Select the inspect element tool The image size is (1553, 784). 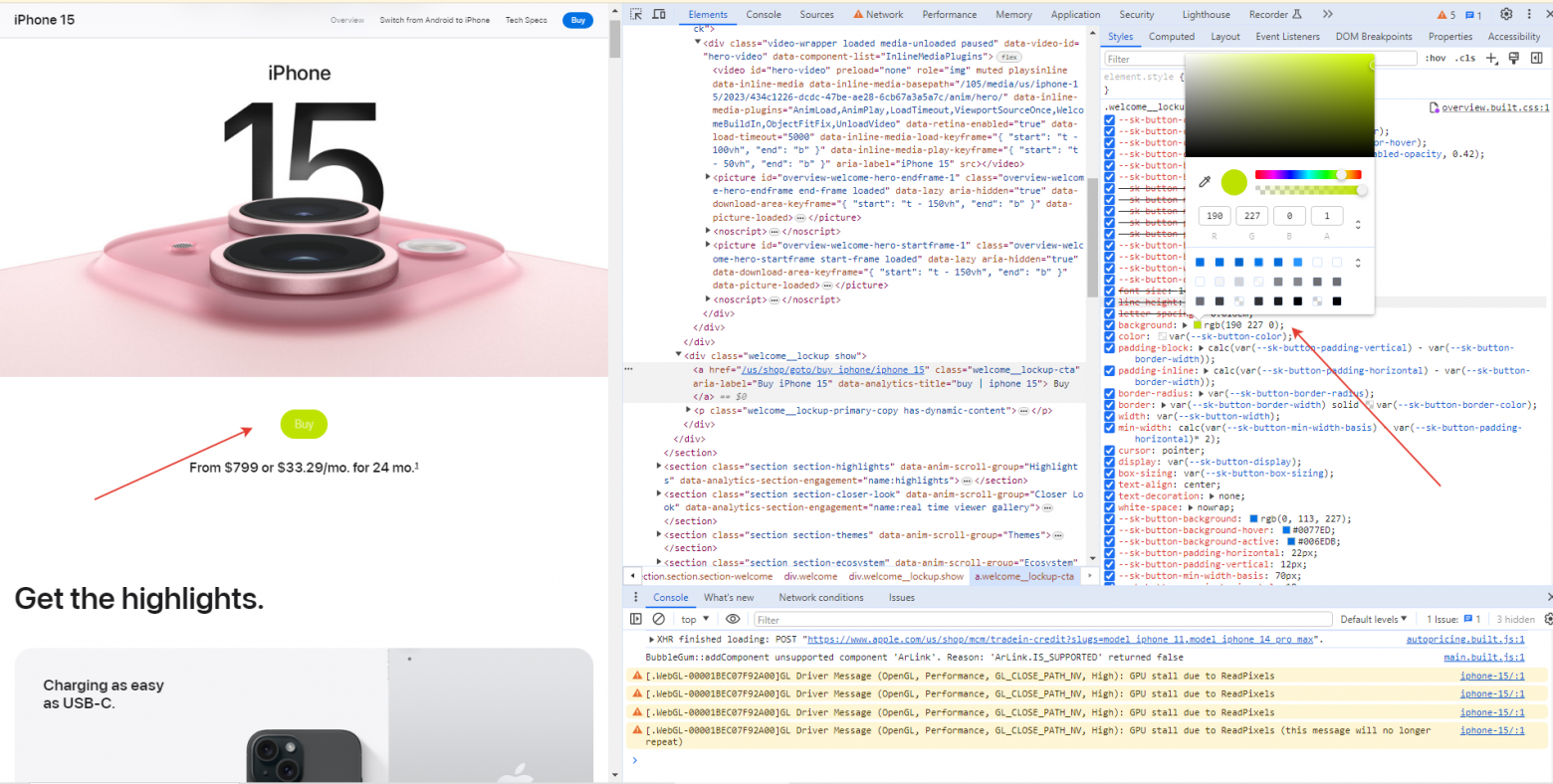point(635,14)
